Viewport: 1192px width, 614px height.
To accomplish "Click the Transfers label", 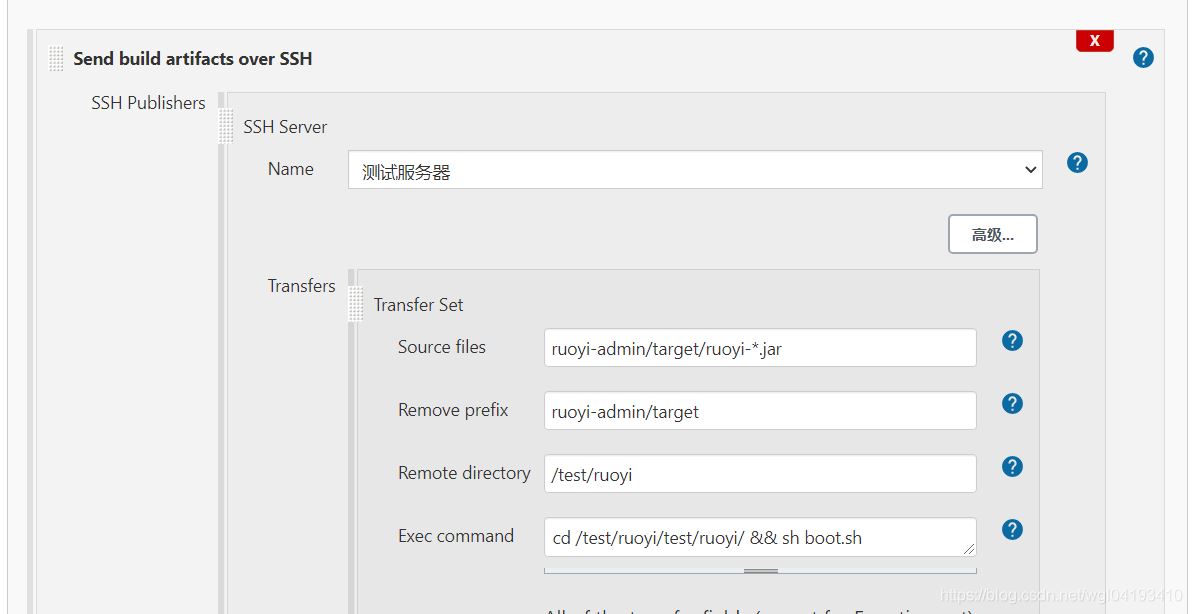I will click(x=301, y=286).
